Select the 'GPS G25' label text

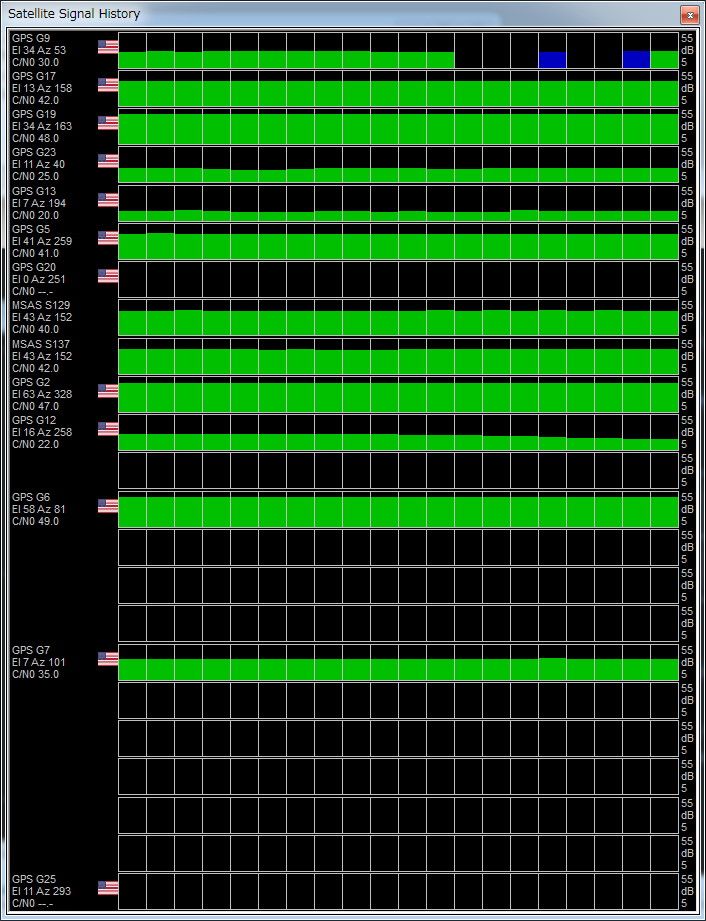(x=34, y=879)
